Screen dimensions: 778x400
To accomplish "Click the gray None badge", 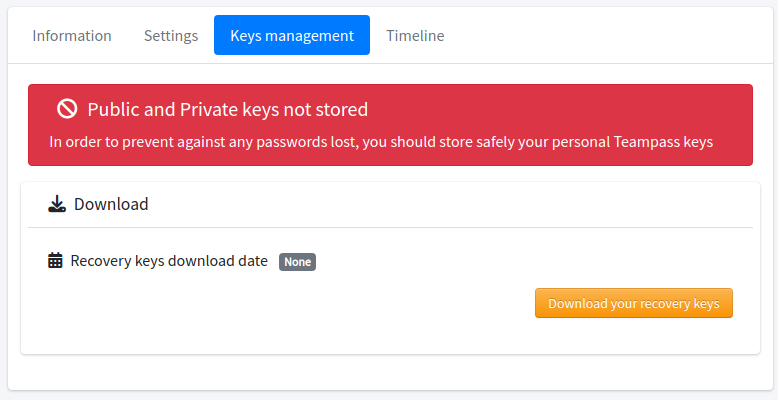I will tap(297, 262).
